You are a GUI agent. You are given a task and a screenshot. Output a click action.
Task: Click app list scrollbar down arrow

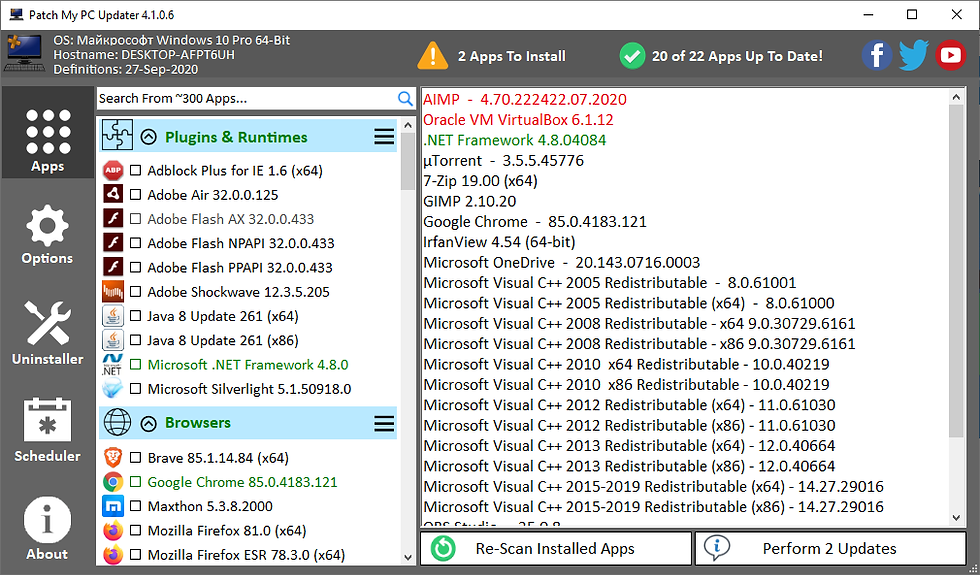(x=408, y=557)
